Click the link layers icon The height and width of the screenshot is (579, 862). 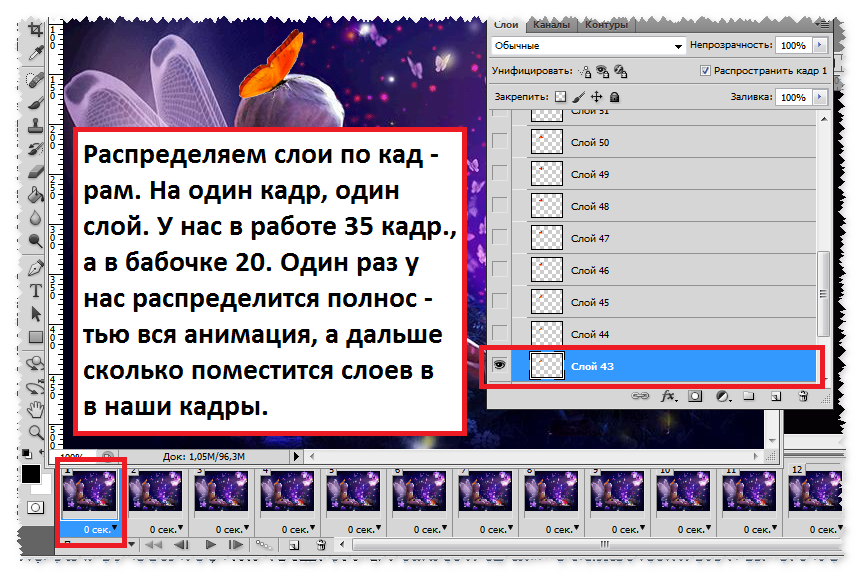[640, 396]
